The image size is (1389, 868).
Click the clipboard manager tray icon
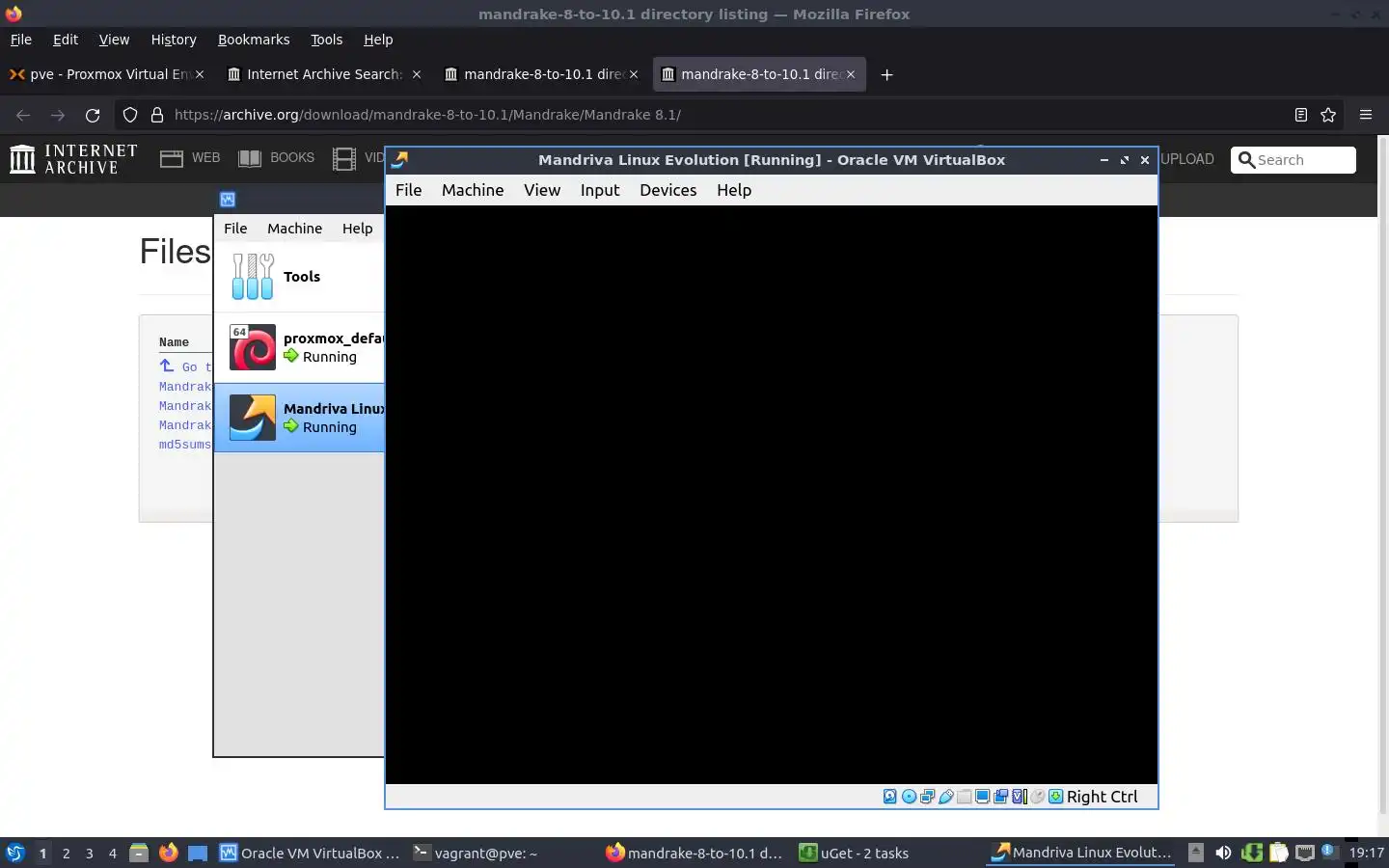(x=1278, y=853)
